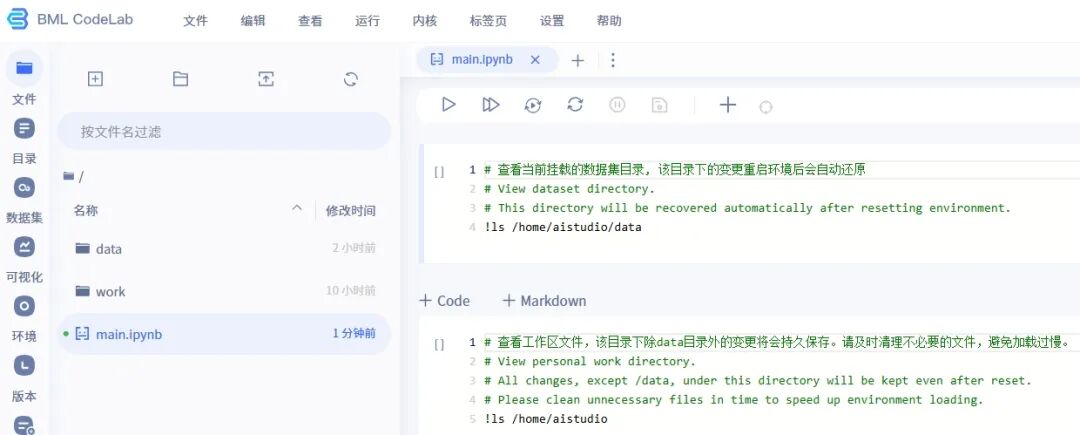The width and height of the screenshot is (1080, 435).
Task: Click the save notebook icon
Action: pos(659,105)
